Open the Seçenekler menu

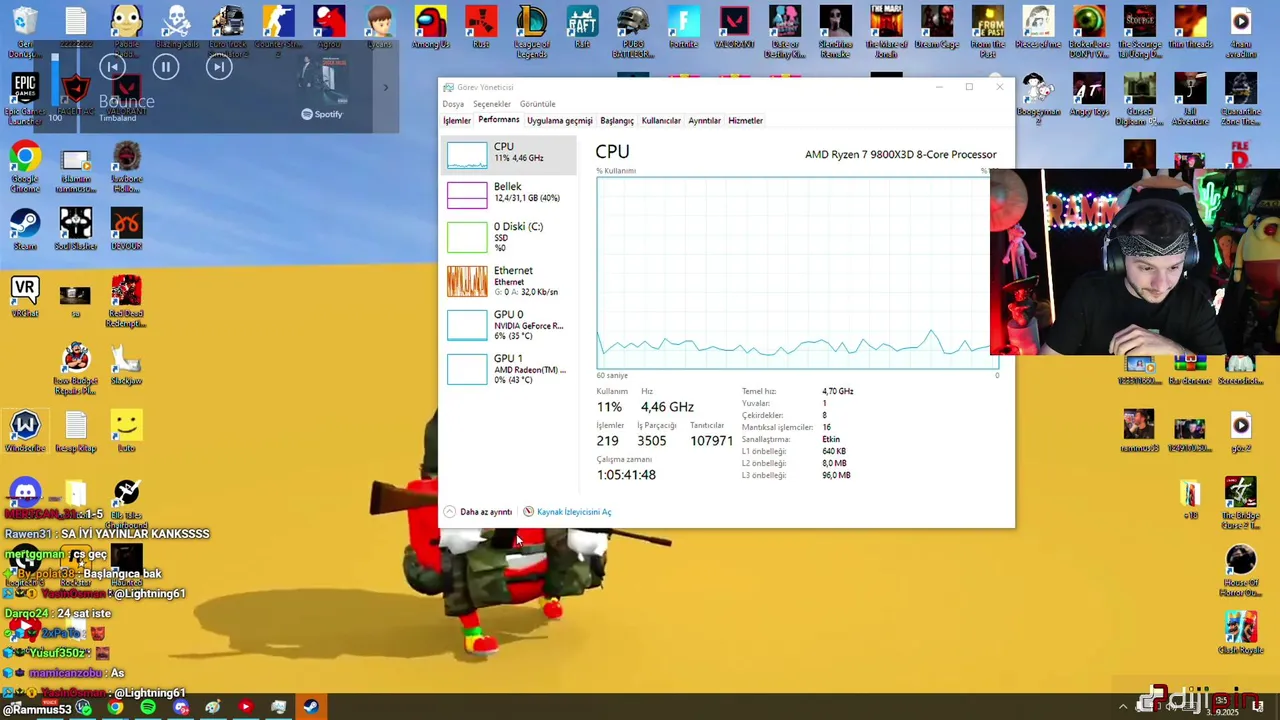tap(491, 104)
